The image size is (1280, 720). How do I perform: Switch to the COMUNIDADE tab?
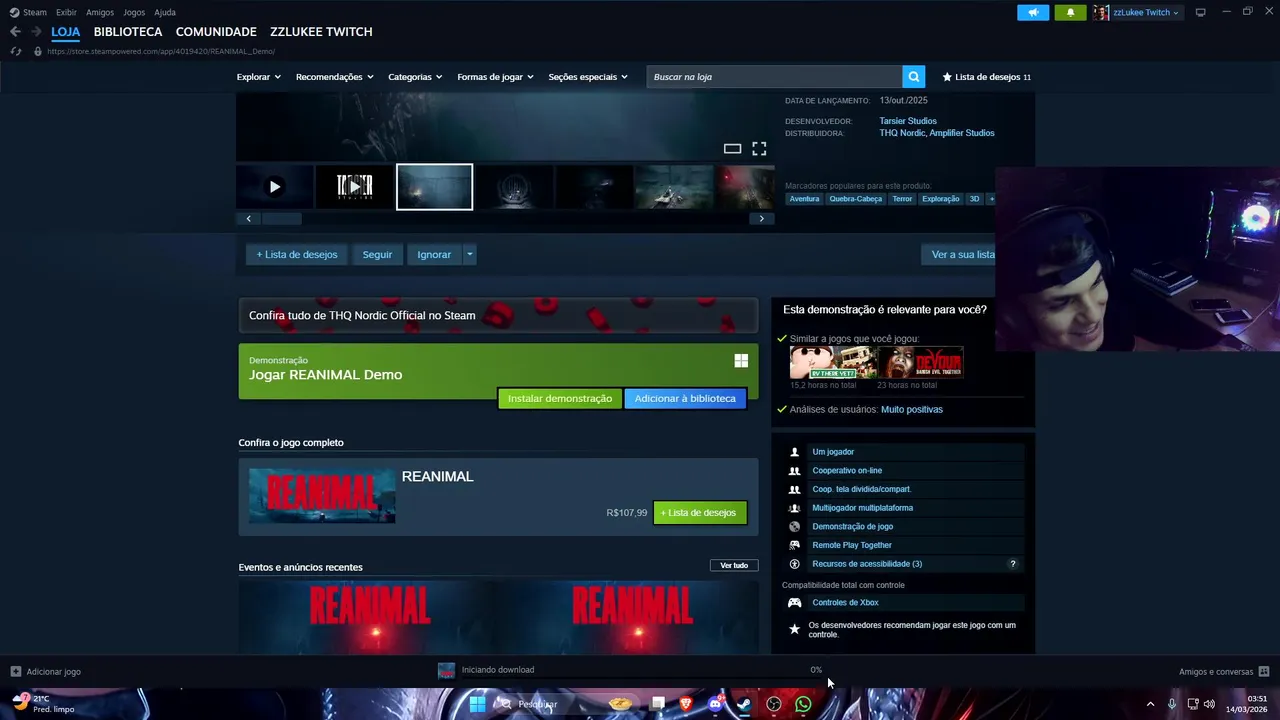pyautogui.click(x=216, y=32)
